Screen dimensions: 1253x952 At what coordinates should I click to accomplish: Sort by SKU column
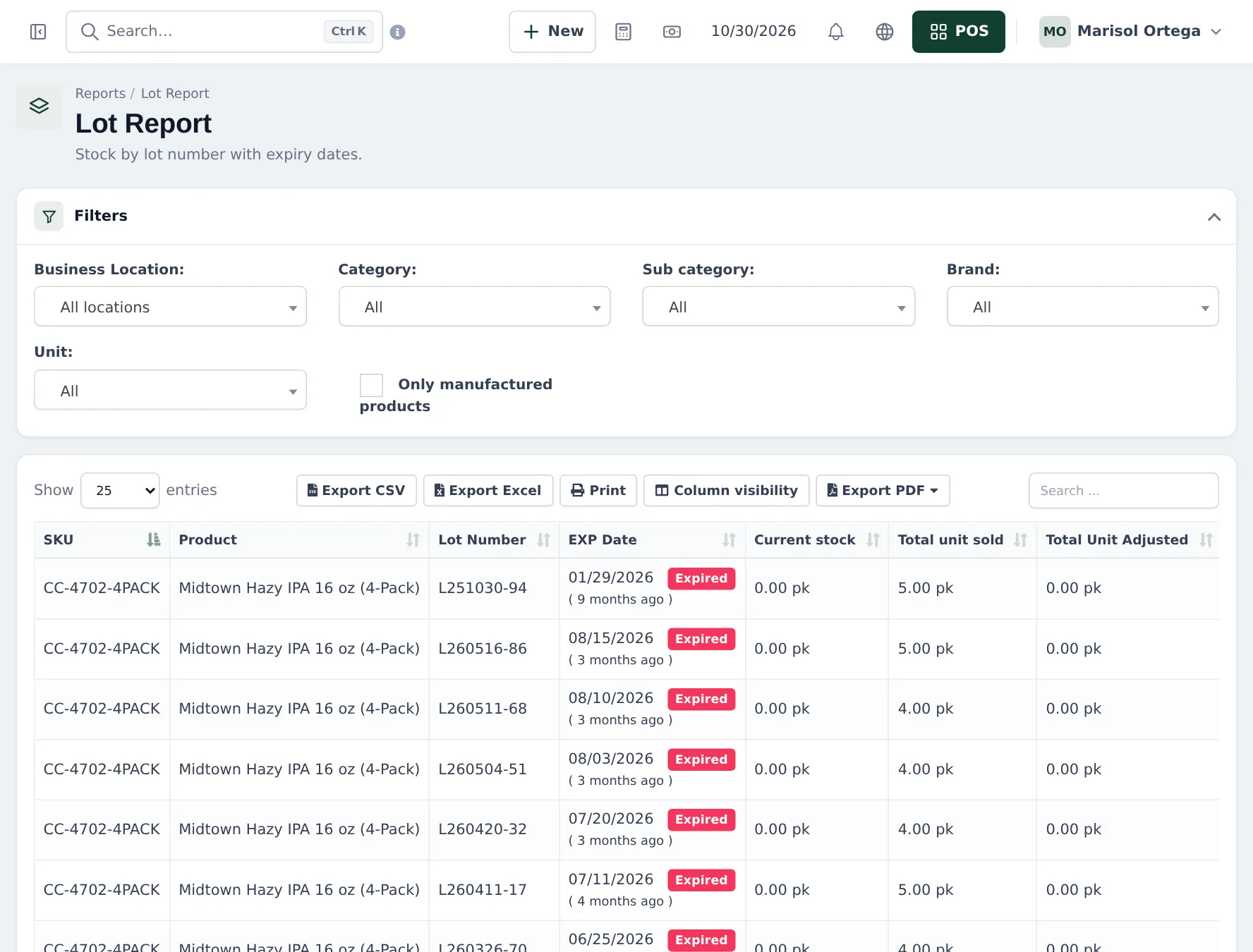click(x=102, y=540)
